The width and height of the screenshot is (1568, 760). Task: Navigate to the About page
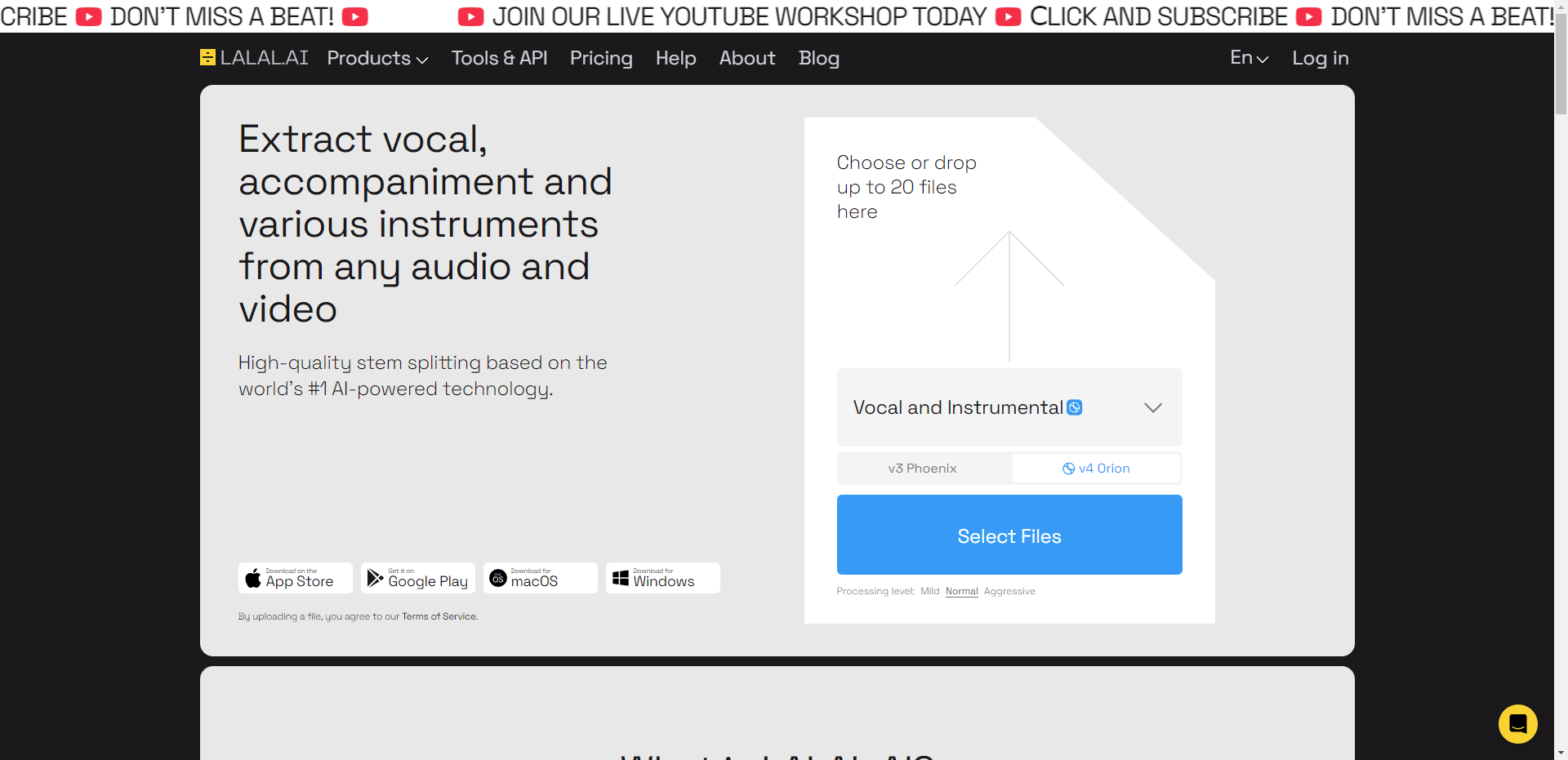747,58
